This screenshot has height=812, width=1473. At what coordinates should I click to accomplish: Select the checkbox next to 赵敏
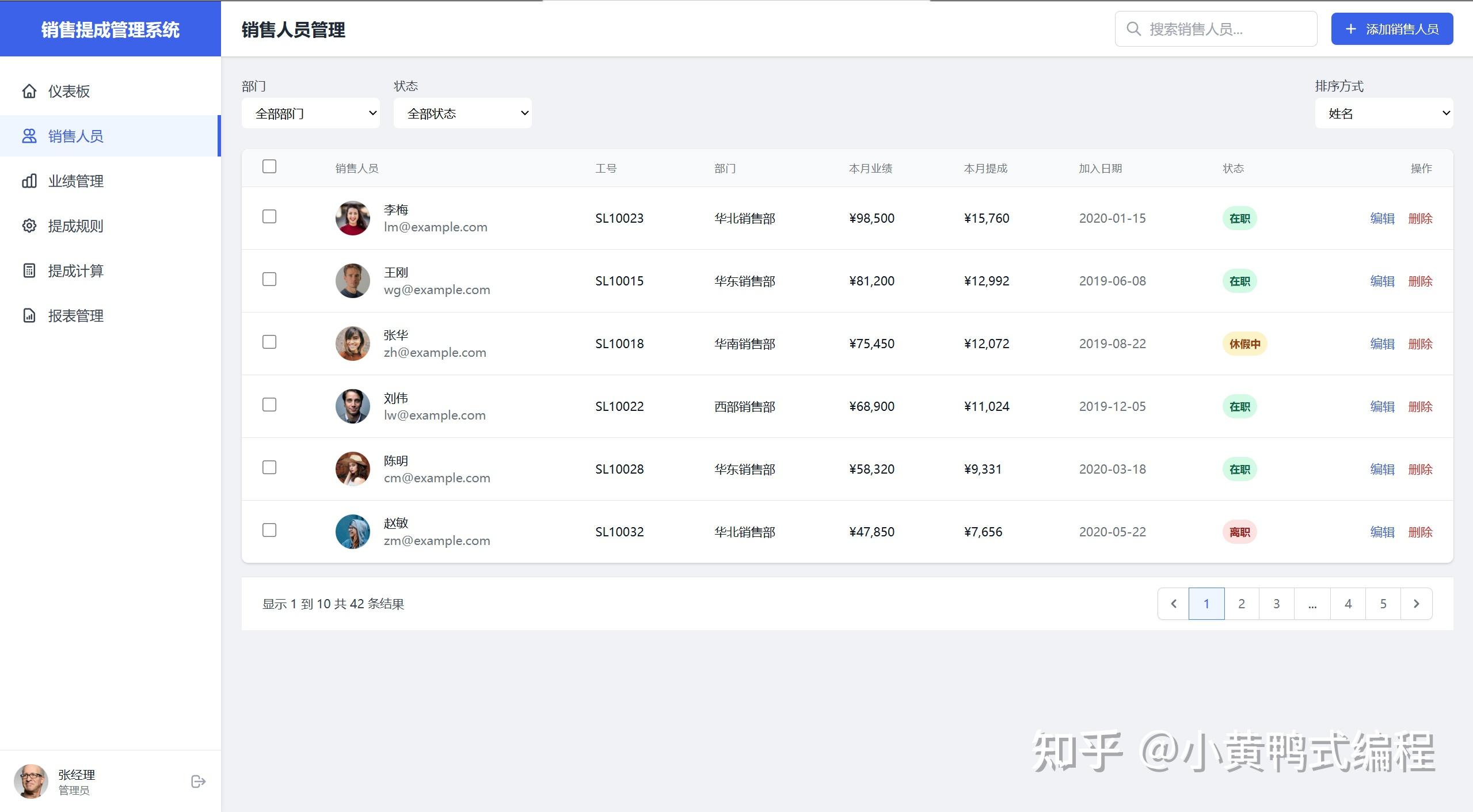[269, 530]
